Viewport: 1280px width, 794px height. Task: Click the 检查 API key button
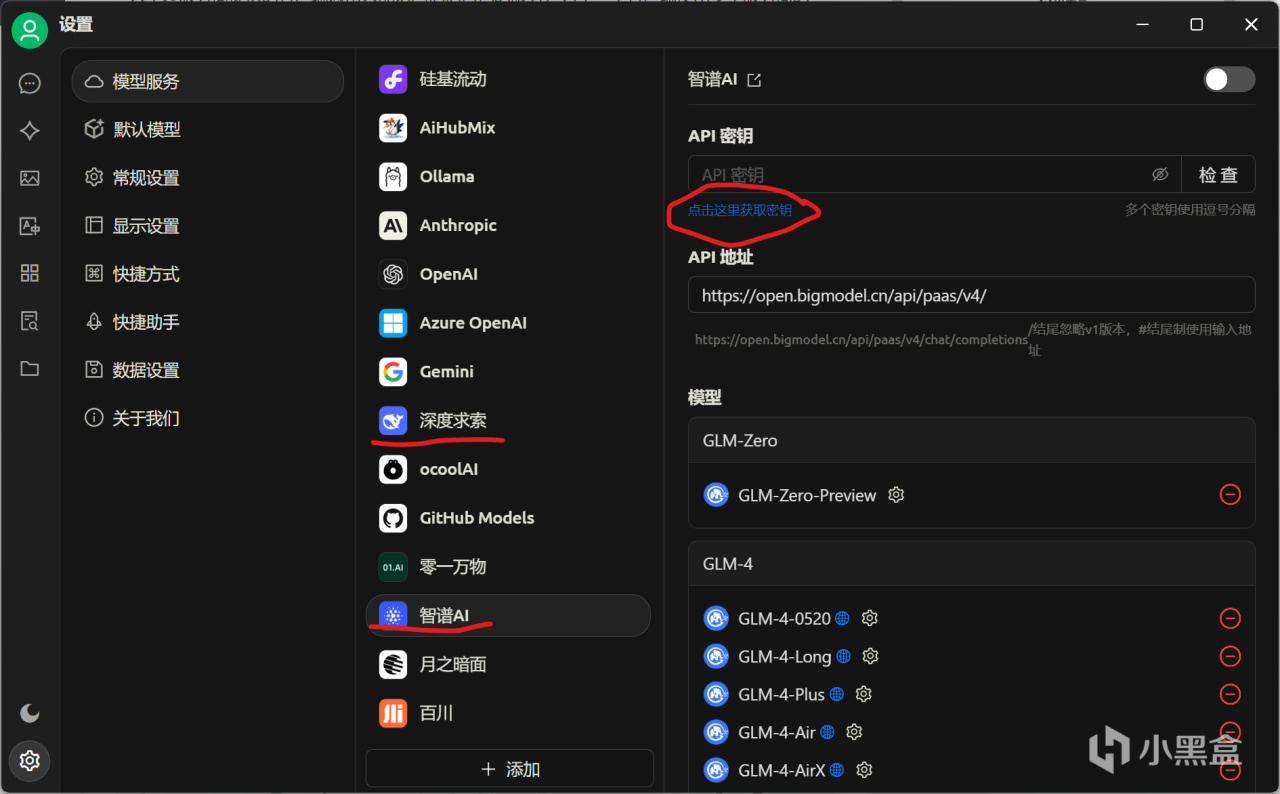pyautogui.click(x=1218, y=174)
